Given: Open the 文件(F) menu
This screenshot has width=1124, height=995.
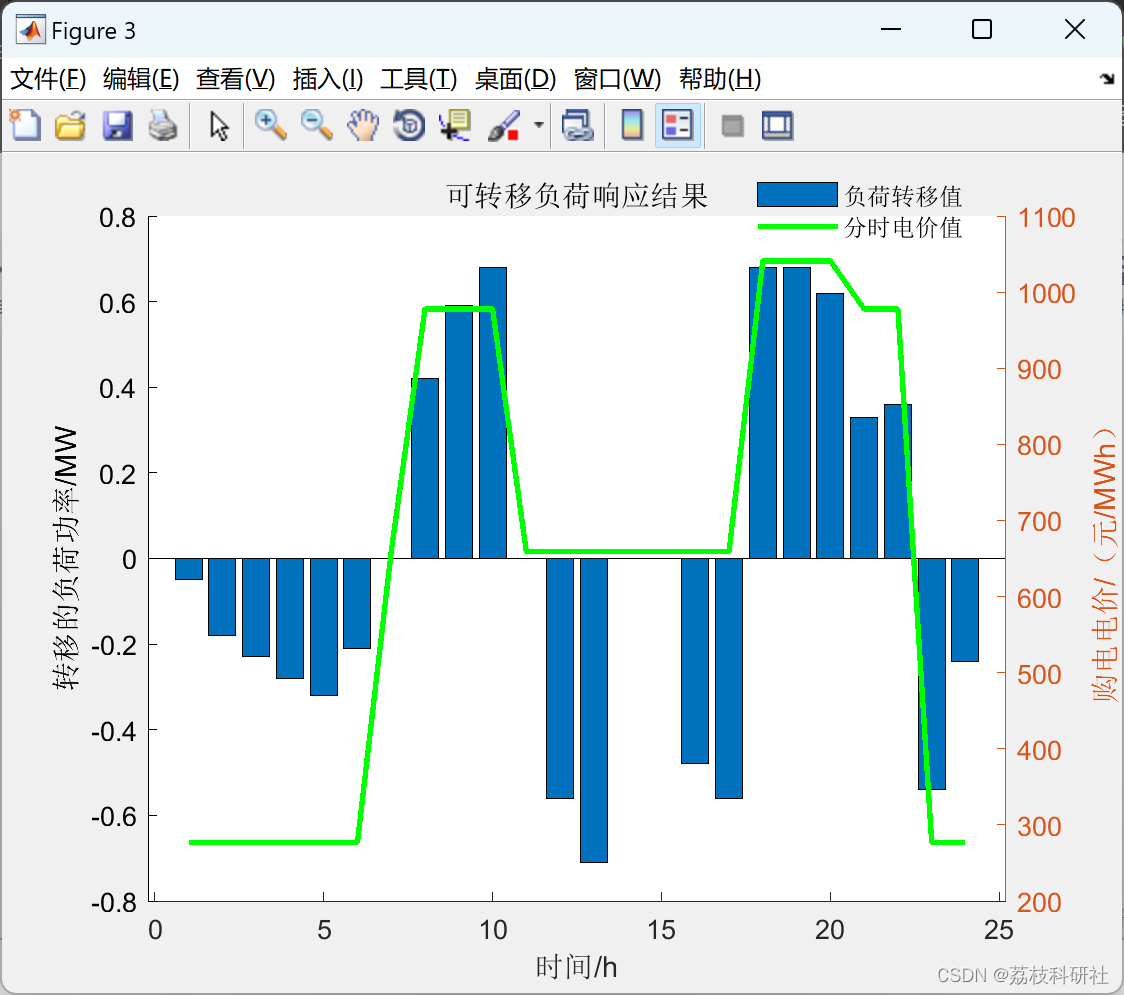Looking at the screenshot, I should (x=48, y=79).
